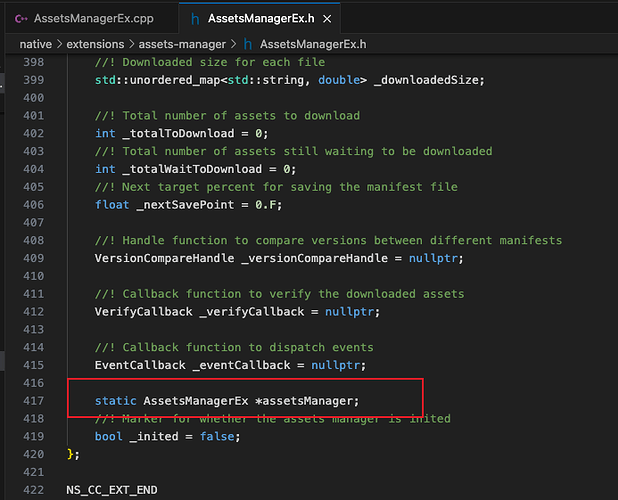Viewport: 618px width, 500px height.
Task: Click on 'NS_CC_EXT_END' macro
Action: click(112, 490)
